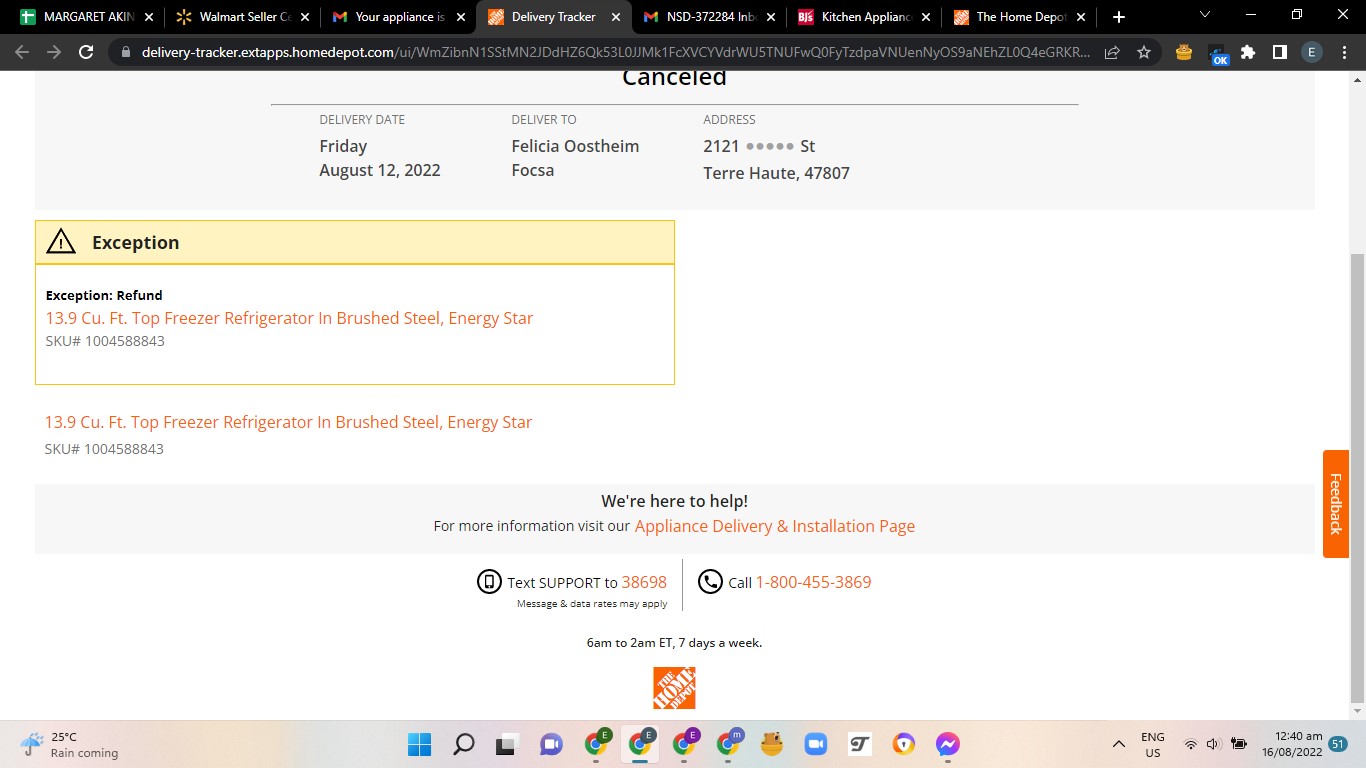Image resolution: width=1366 pixels, height=768 pixels.
Task: Switch to the BJ's Kitchen Appliances tab
Action: coord(864,17)
